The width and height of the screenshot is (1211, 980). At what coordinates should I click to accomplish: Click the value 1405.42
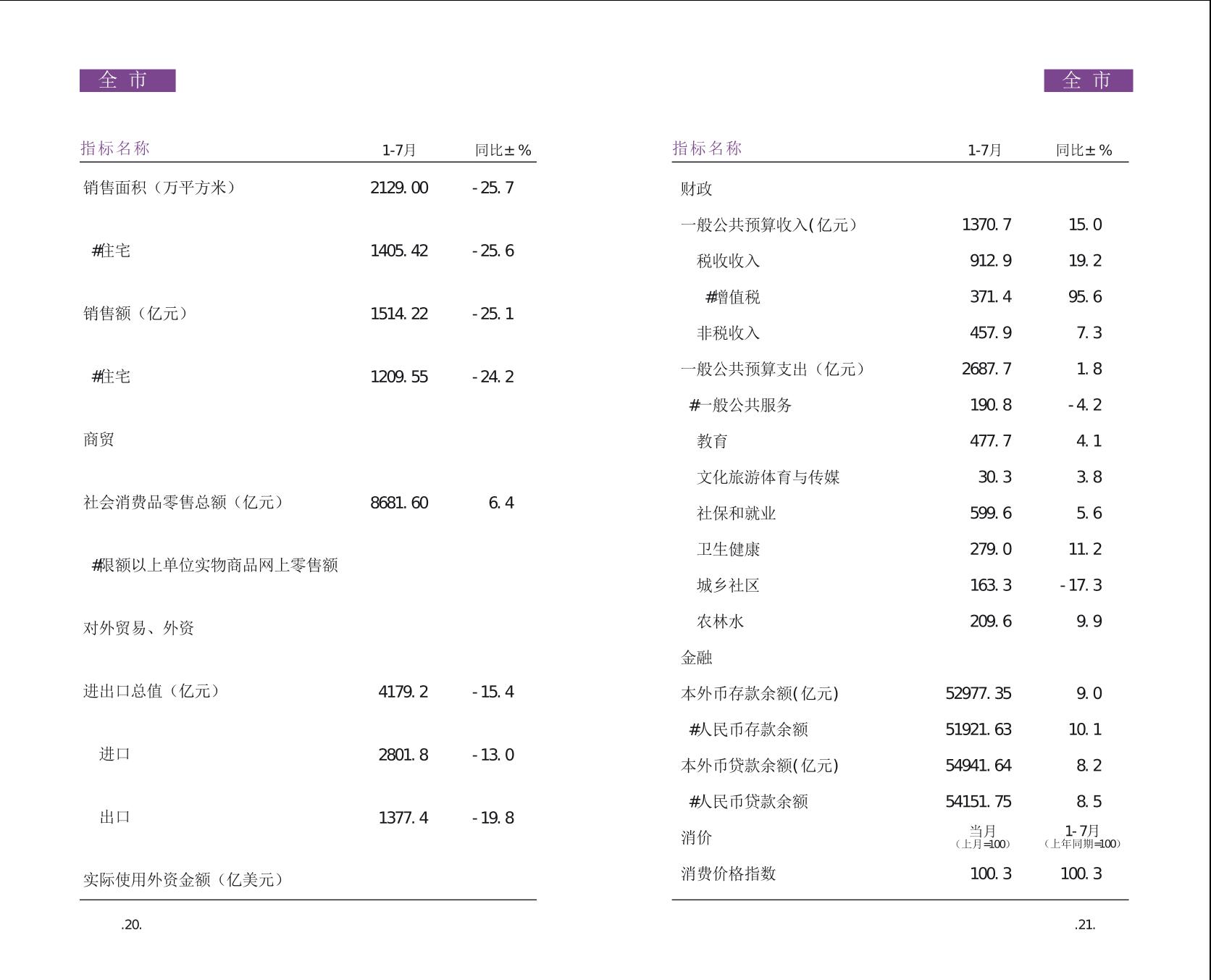[399, 251]
